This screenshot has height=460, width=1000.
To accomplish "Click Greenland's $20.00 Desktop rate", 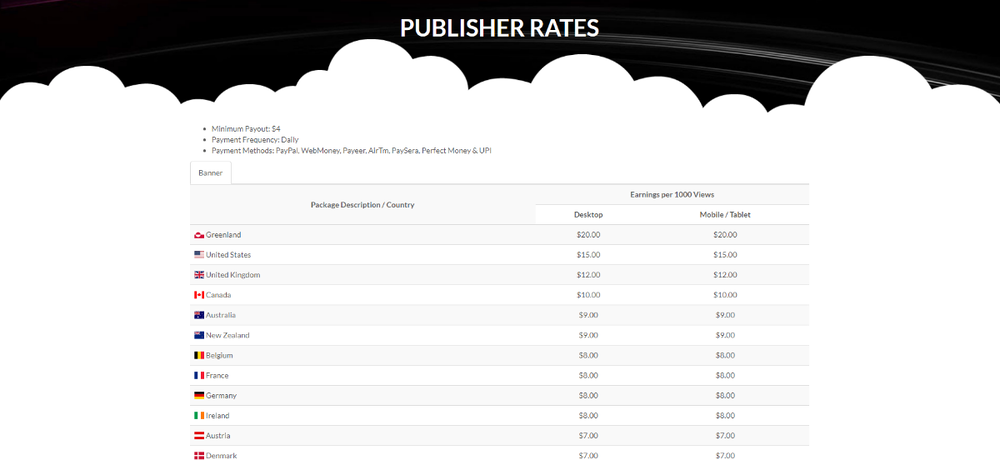I will [x=588, y=235].
